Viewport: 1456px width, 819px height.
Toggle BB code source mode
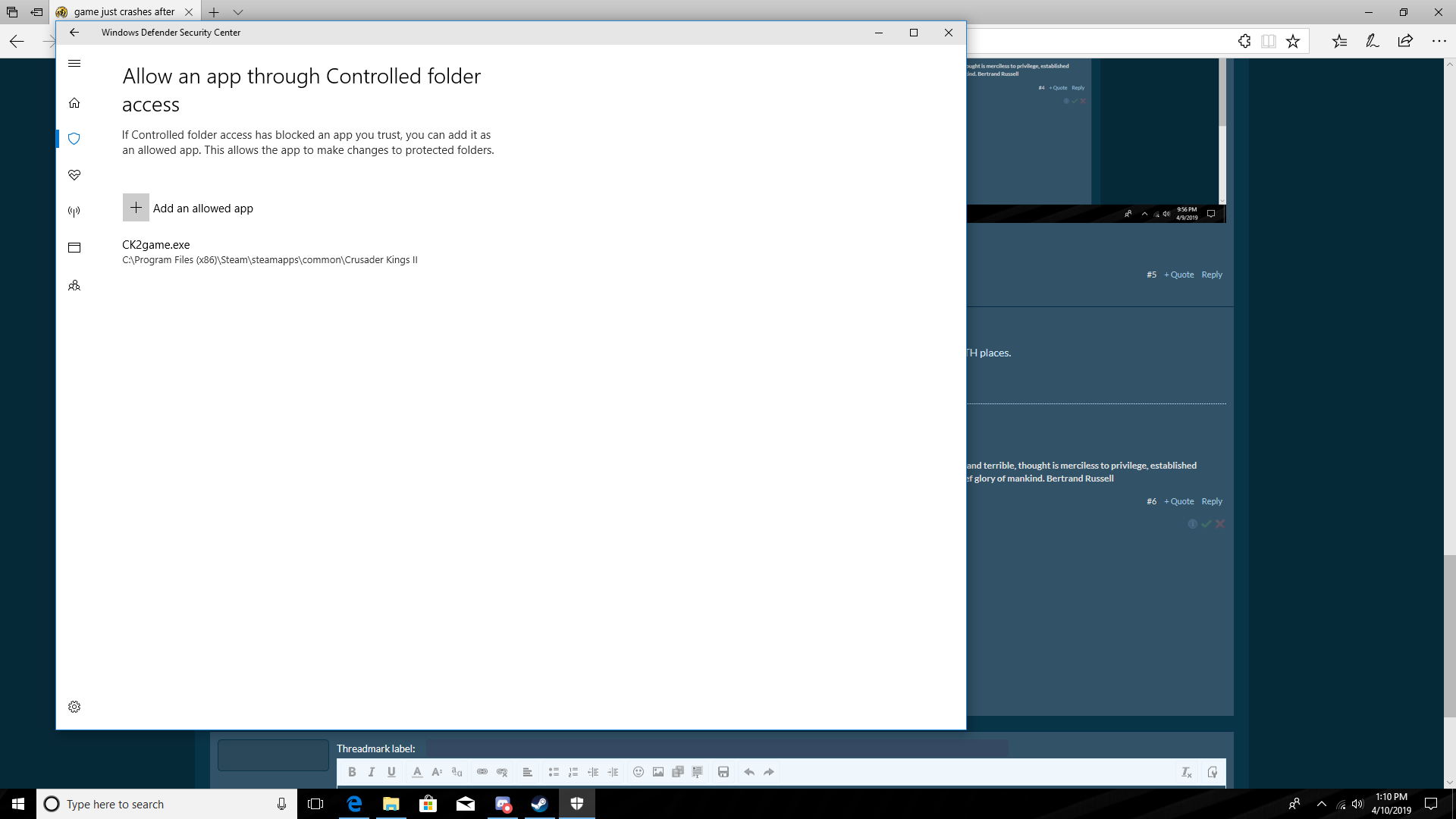1213,772
